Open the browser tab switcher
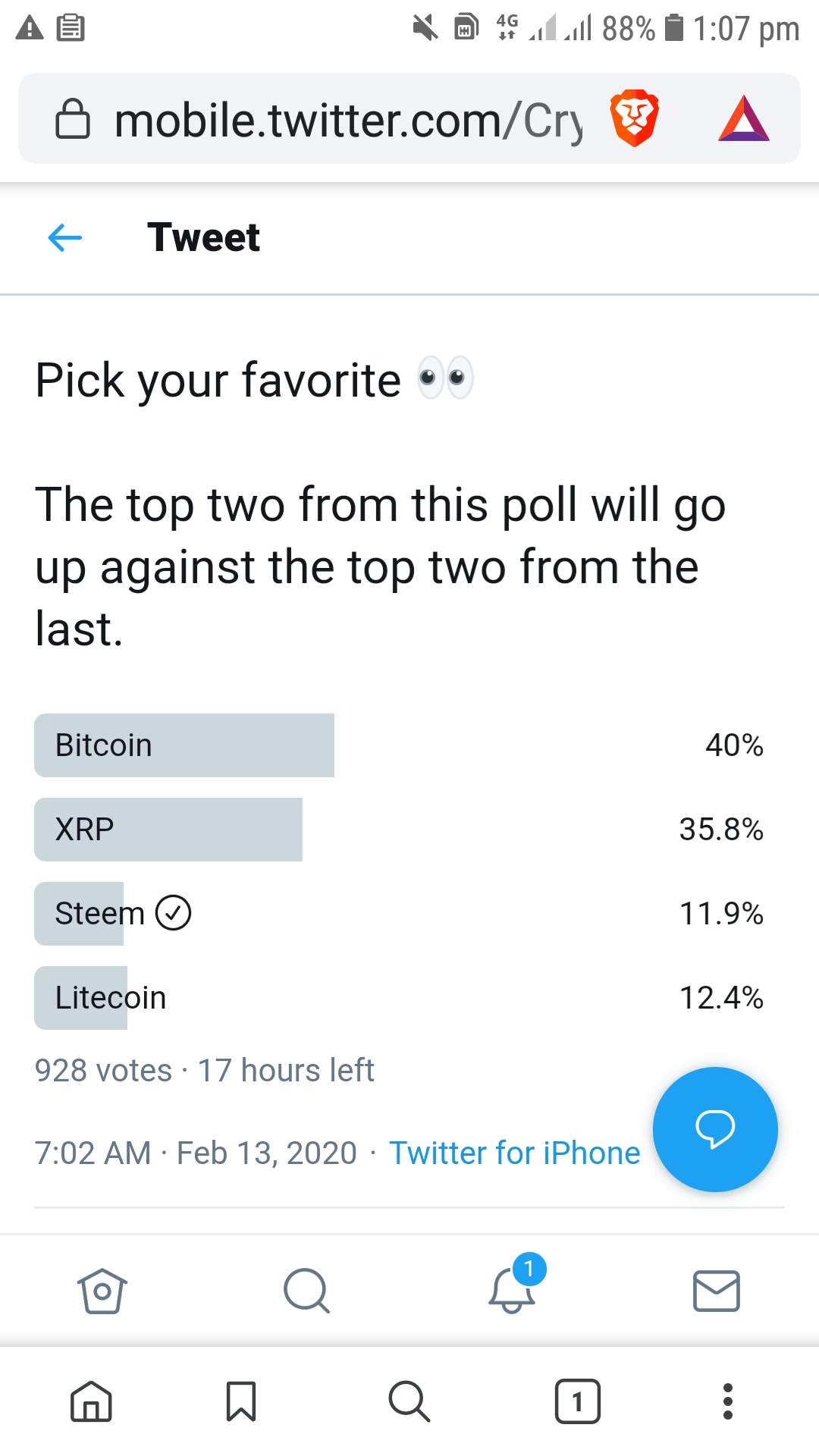 click(x=577, y=1401)
